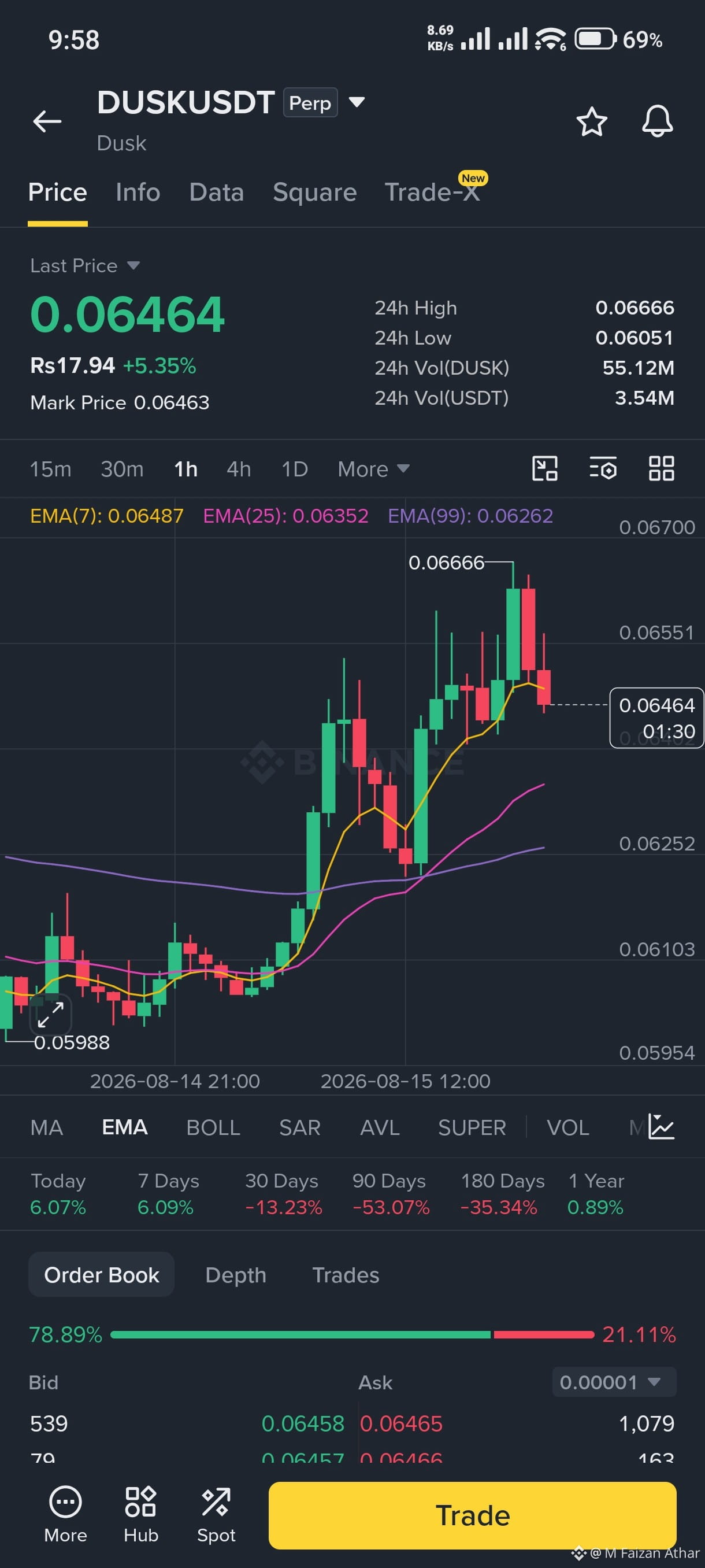Open chart settings icon

click(603, 469)
